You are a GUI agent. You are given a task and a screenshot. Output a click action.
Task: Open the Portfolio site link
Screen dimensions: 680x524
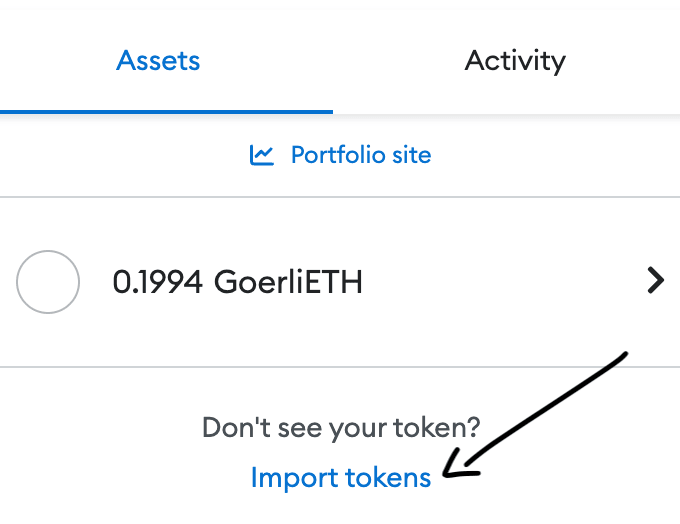(360, 155)
